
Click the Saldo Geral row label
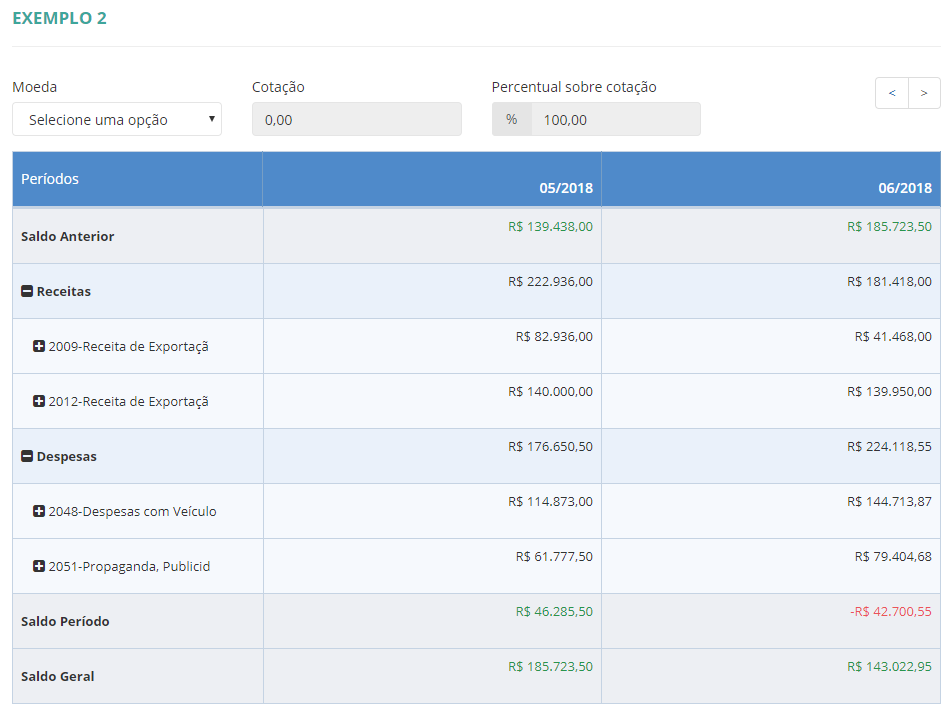click(58, 677)
